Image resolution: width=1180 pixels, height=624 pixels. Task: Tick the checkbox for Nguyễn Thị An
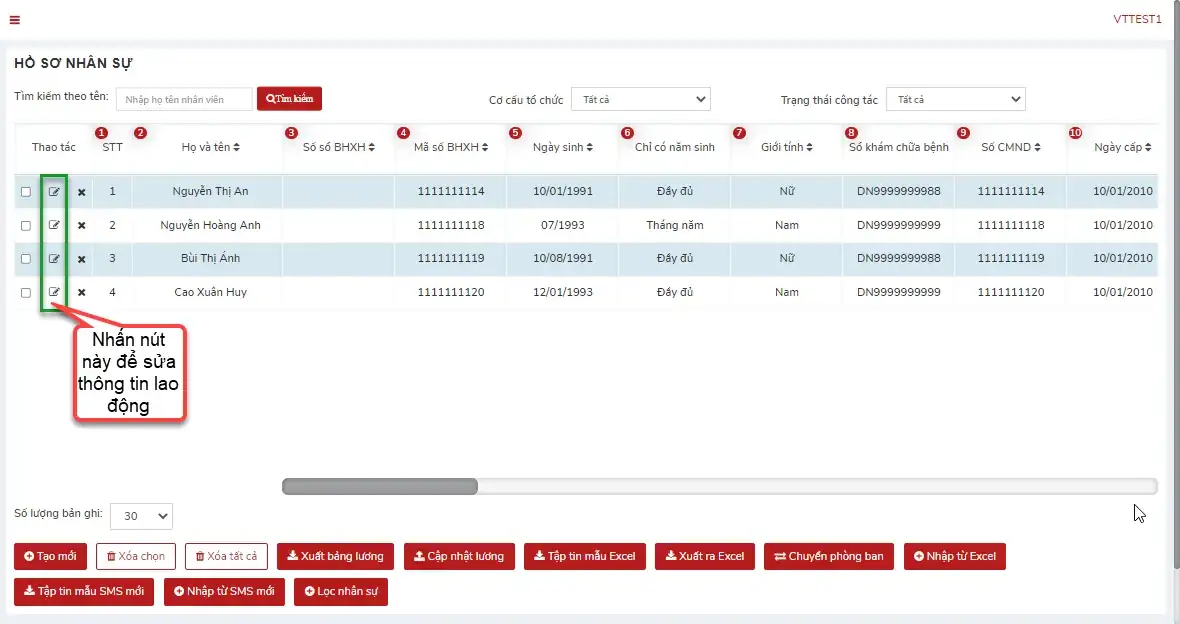tap(26, 192)
